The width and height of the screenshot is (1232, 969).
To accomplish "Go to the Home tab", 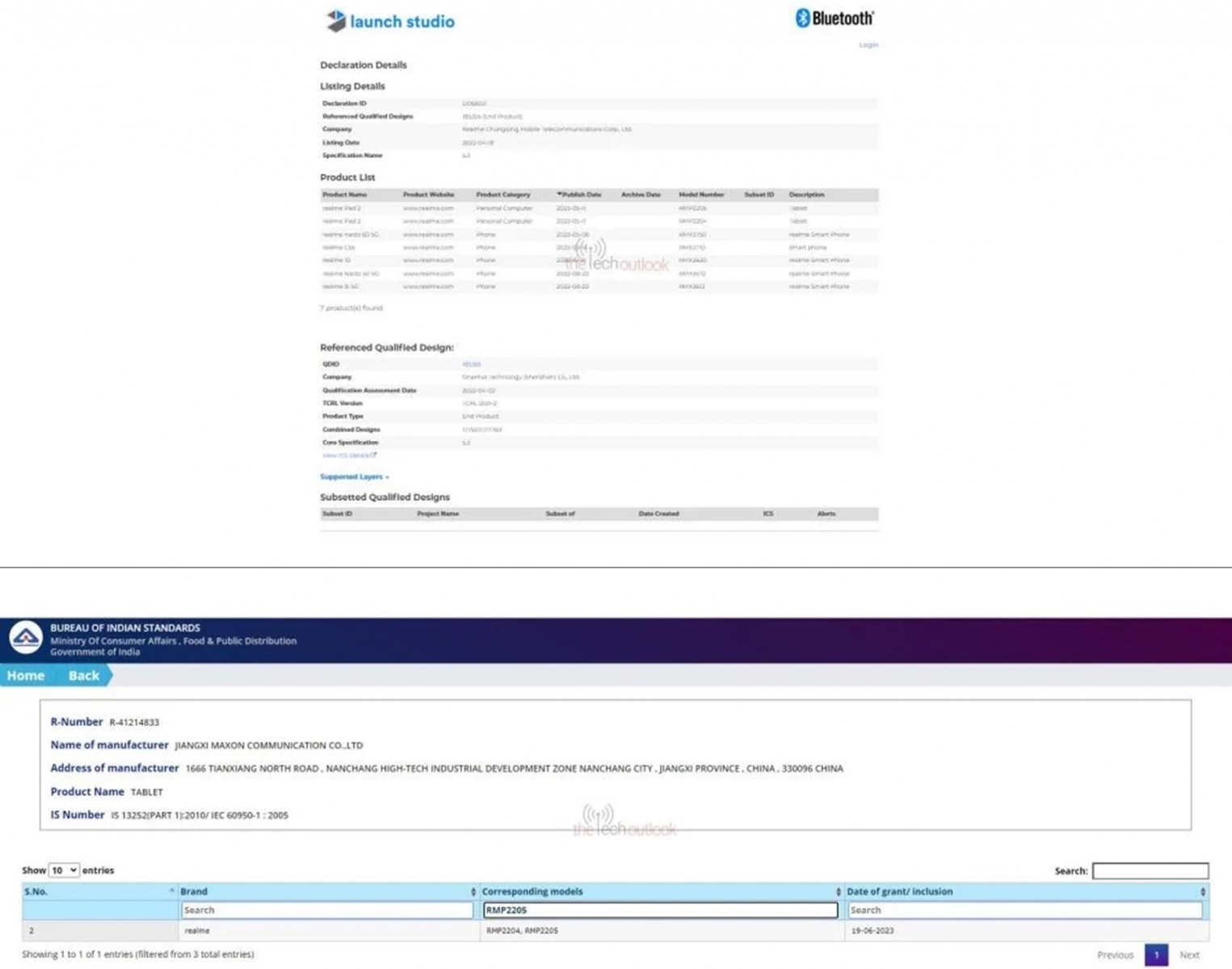I will pyautogui.click(x=26, y=675).
